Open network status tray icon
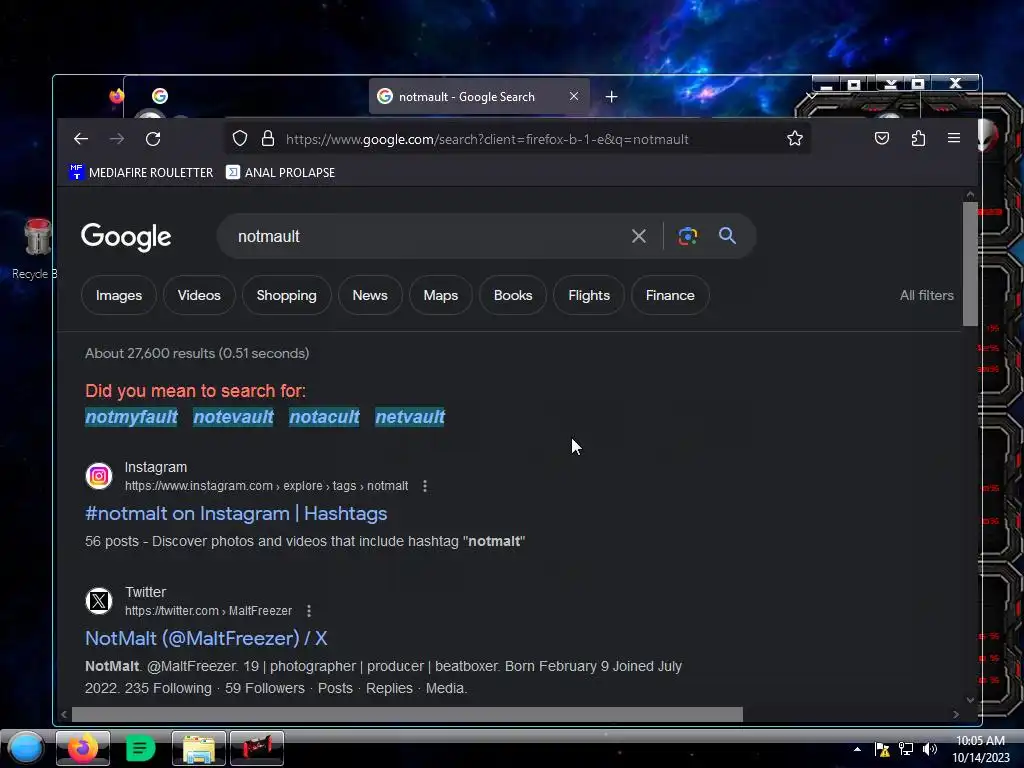Screen dimensions: 1024x768 [906, 749]
